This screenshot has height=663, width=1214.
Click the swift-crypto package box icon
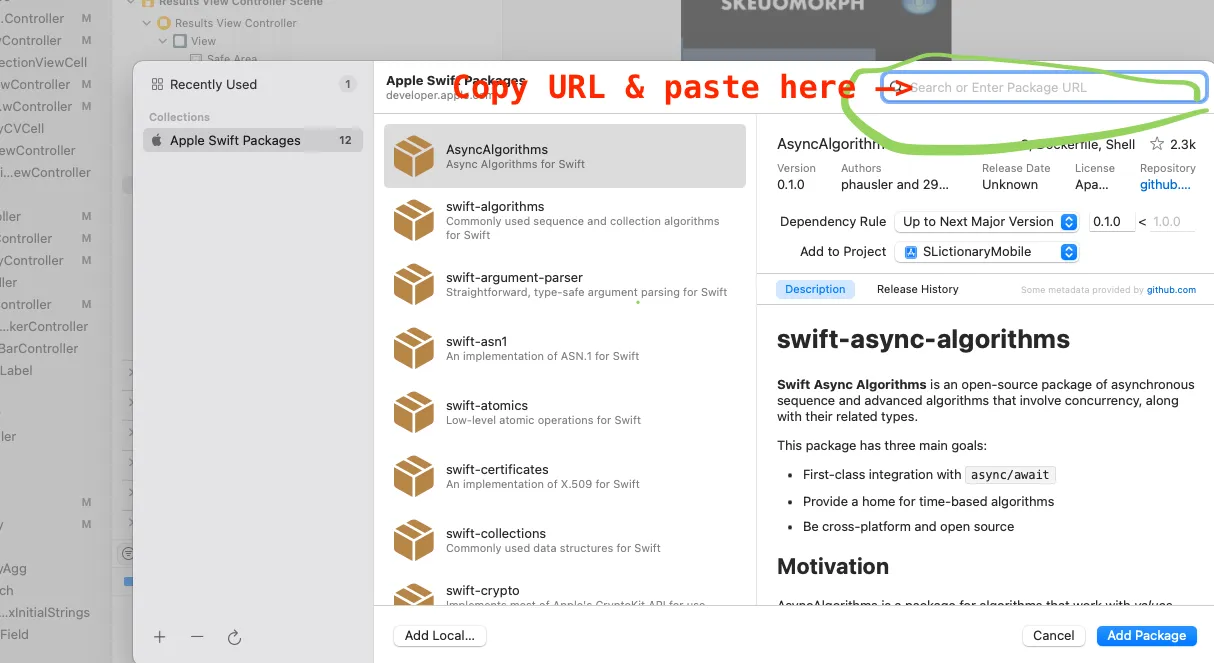coord(413,595)
